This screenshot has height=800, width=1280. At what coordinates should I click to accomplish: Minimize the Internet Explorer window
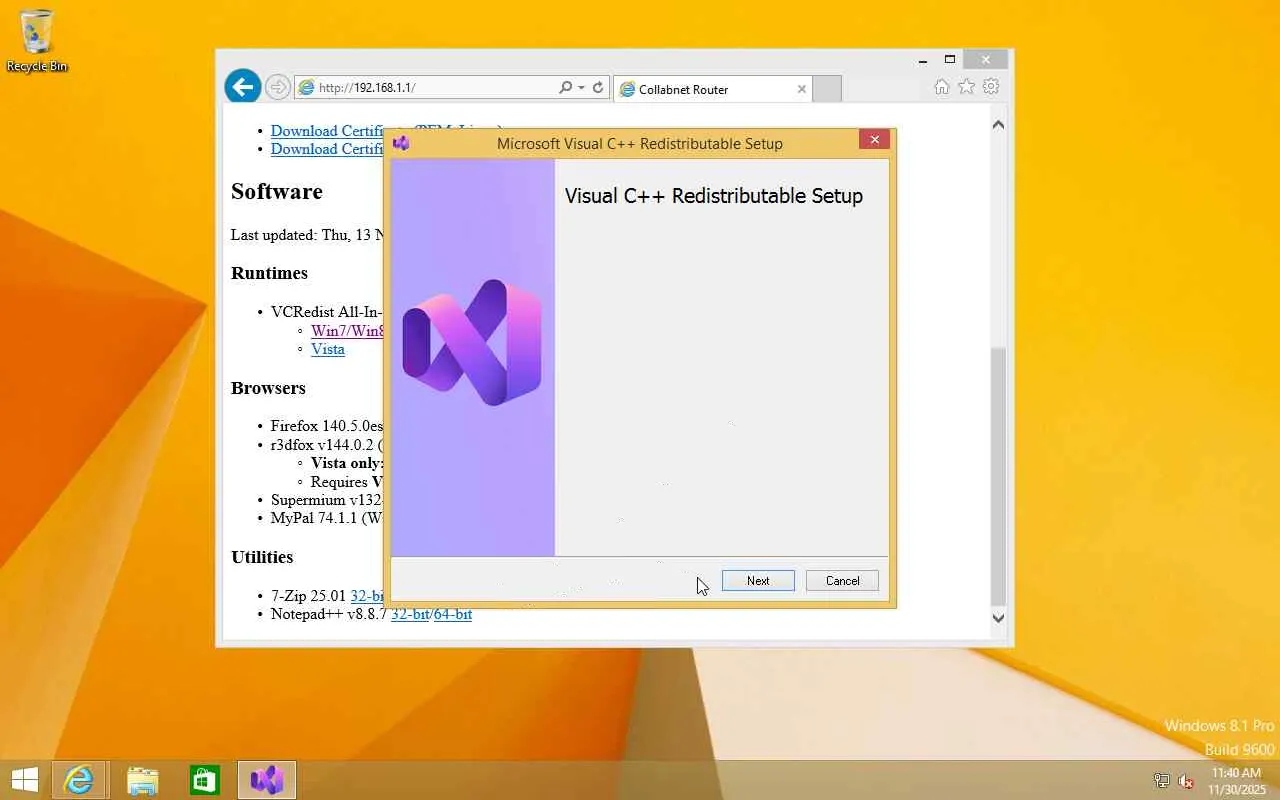pyautogui.click(x=922, y=60)
